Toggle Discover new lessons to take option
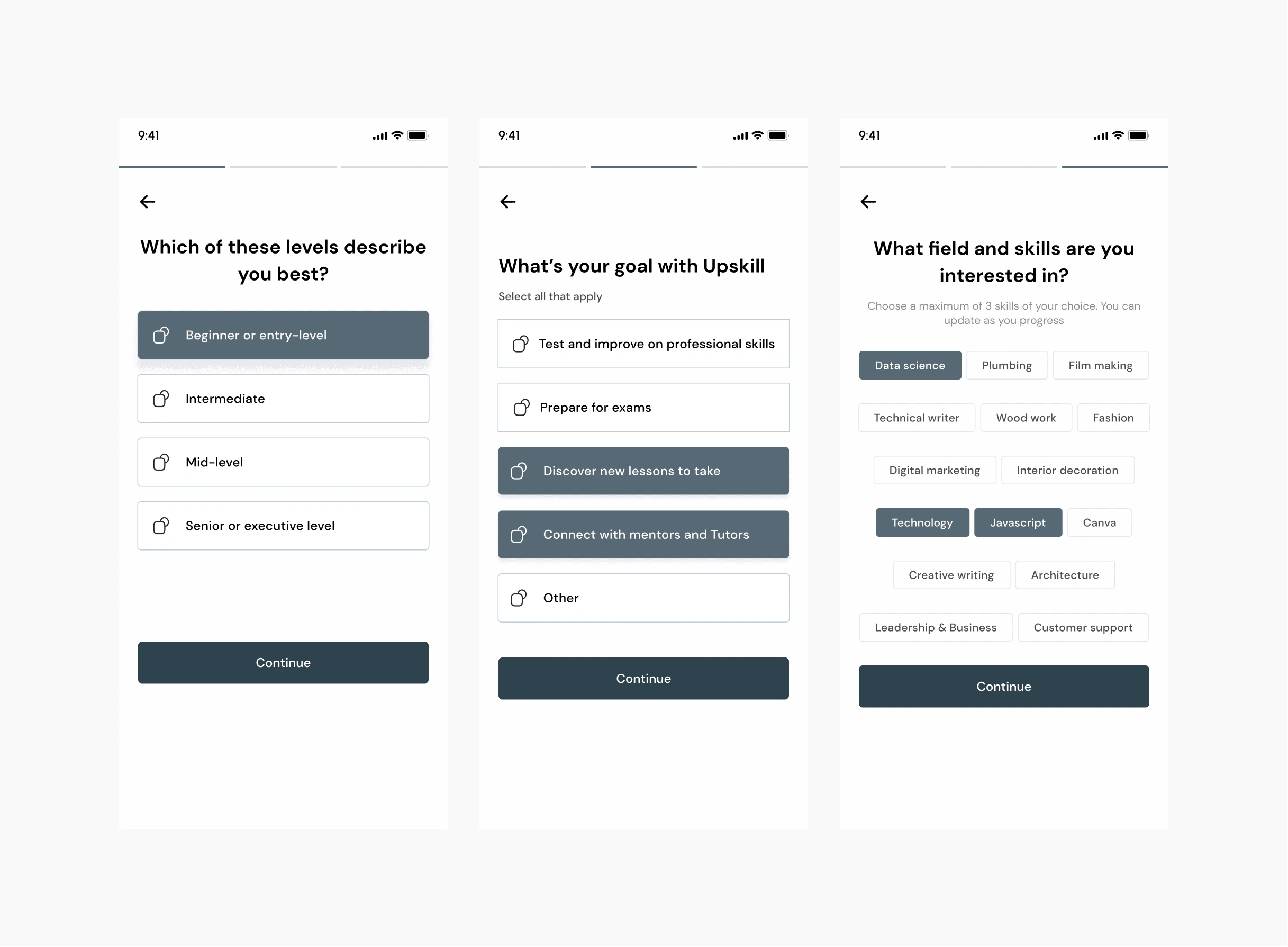The width and height of the screenshot is (1288, 947). 643,470
